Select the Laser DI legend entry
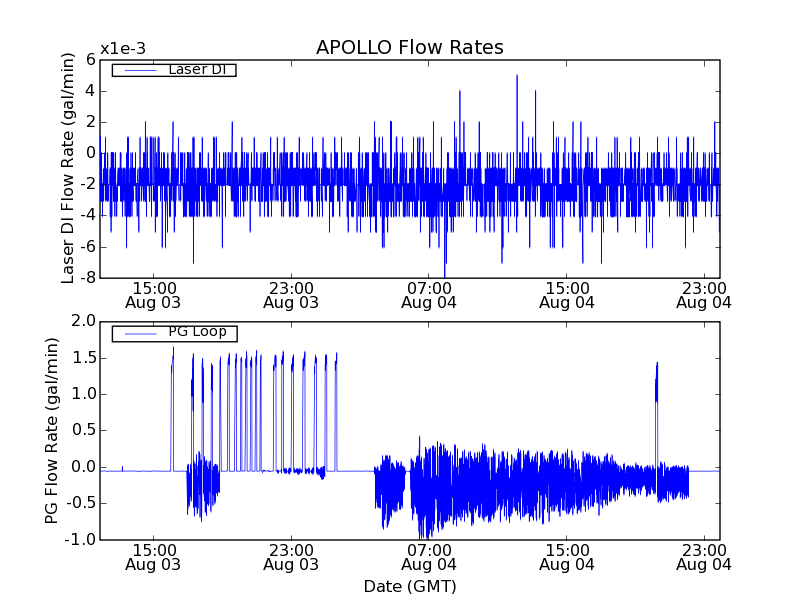 click(x=174, y=69)
